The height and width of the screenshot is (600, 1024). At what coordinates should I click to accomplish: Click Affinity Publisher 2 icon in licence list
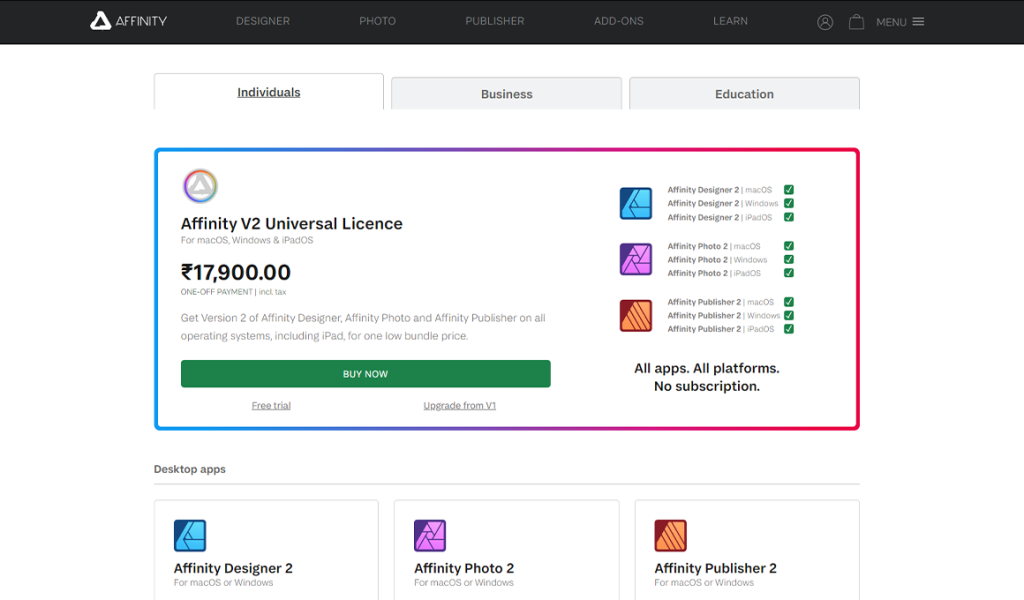635,315
